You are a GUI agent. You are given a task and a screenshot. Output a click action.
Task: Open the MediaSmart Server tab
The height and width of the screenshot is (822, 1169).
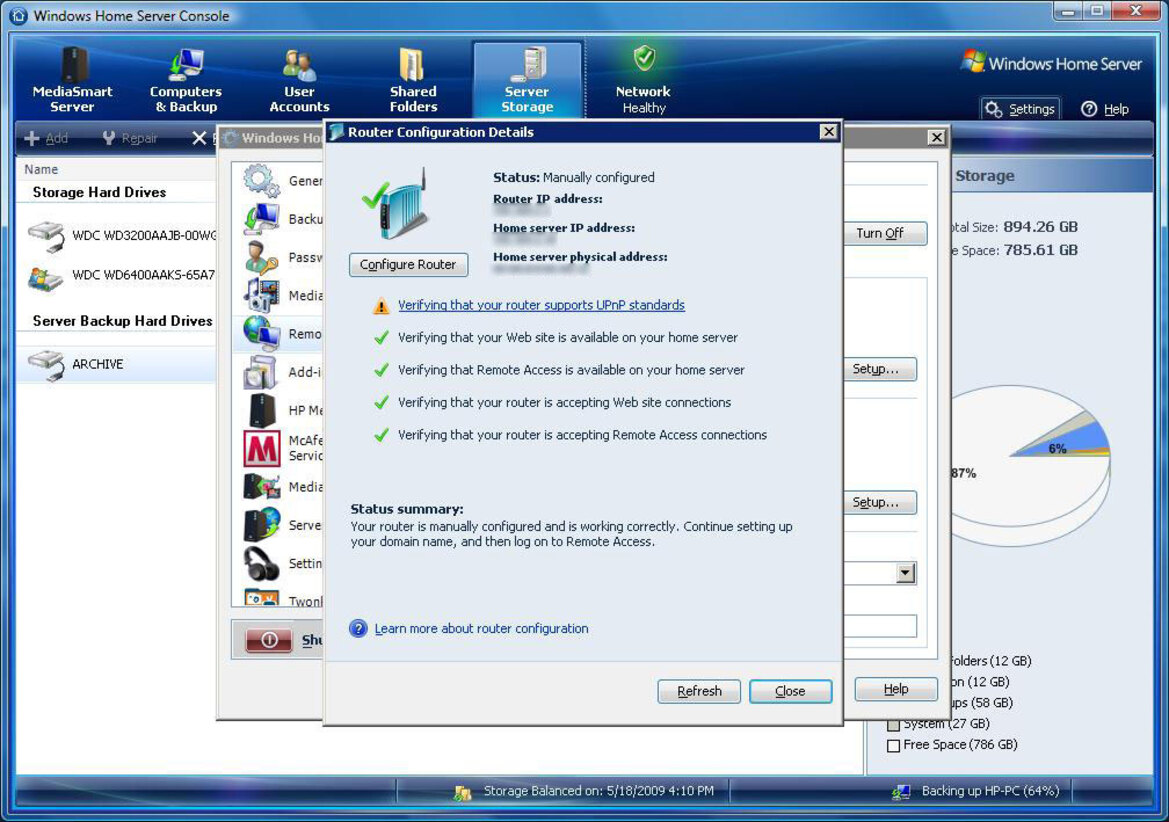tap(72, 80)
